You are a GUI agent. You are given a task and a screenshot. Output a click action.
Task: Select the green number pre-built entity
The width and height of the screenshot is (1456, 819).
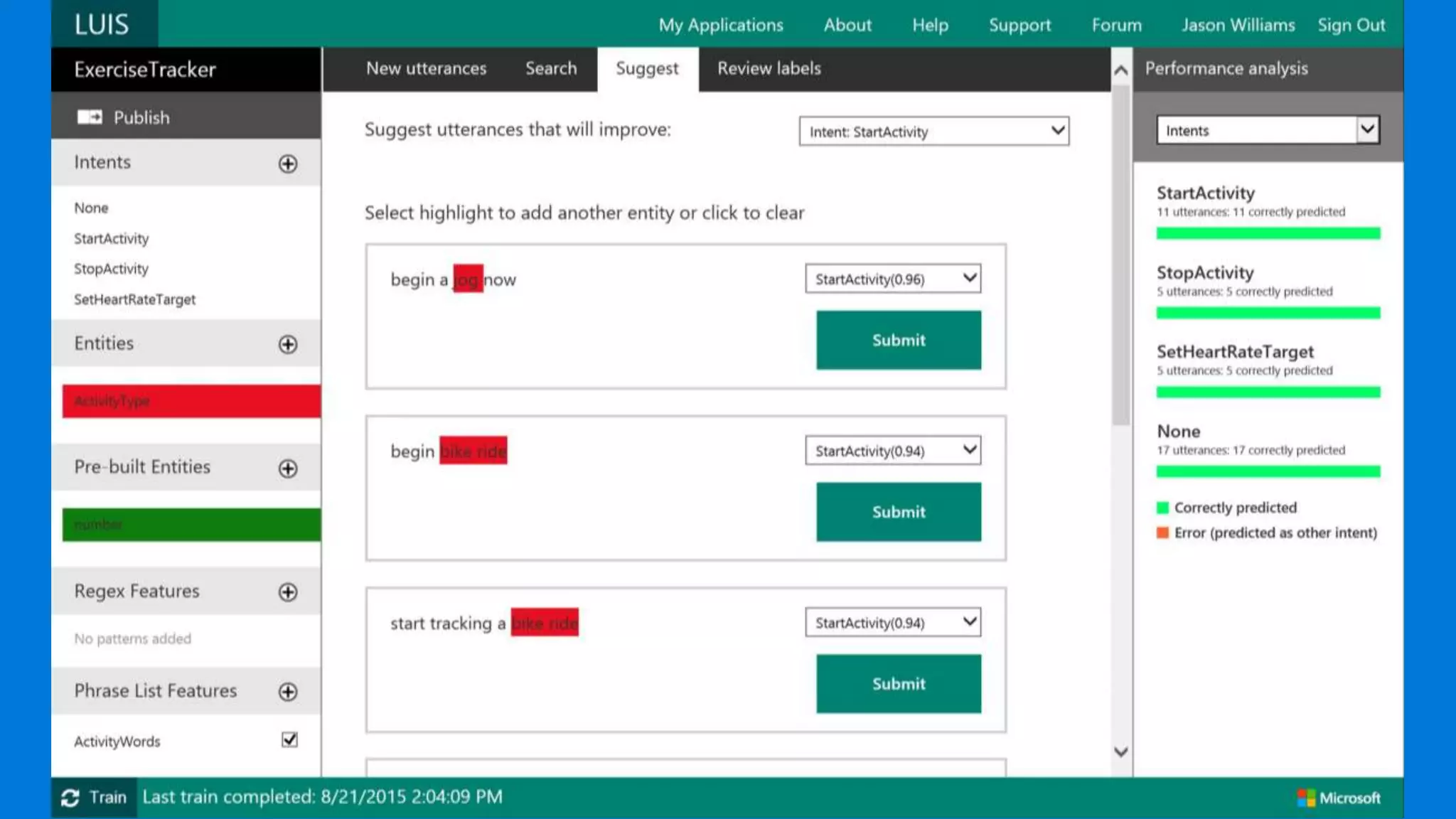191,525
